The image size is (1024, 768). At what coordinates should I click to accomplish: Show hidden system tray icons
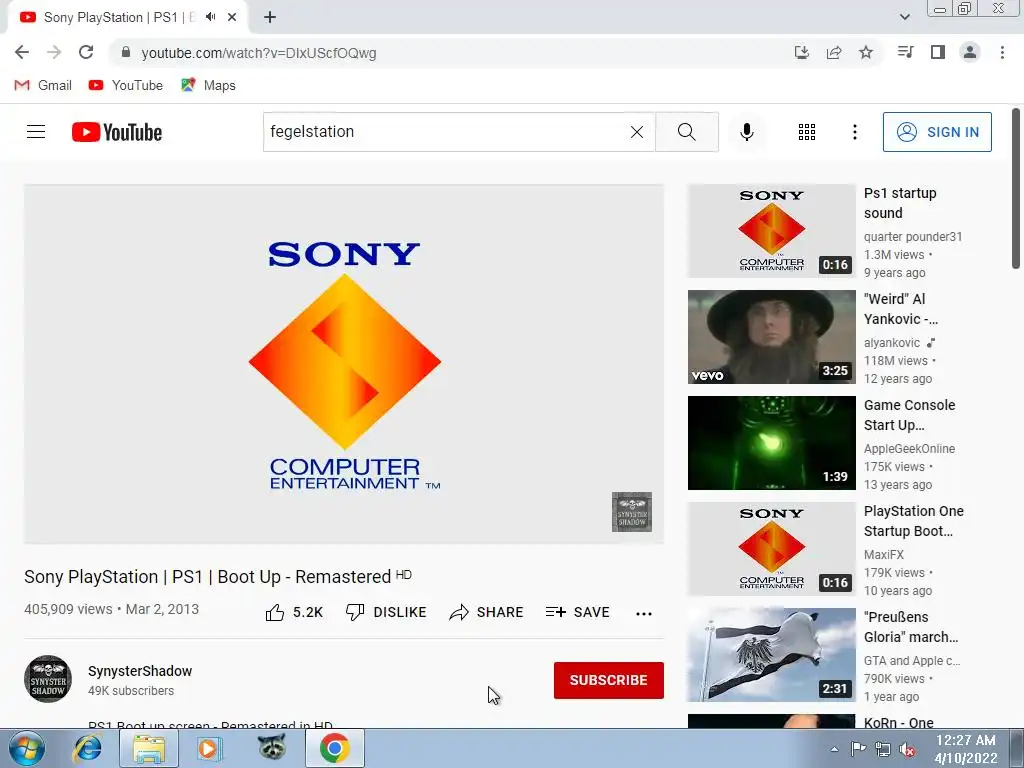click(834, 749)
